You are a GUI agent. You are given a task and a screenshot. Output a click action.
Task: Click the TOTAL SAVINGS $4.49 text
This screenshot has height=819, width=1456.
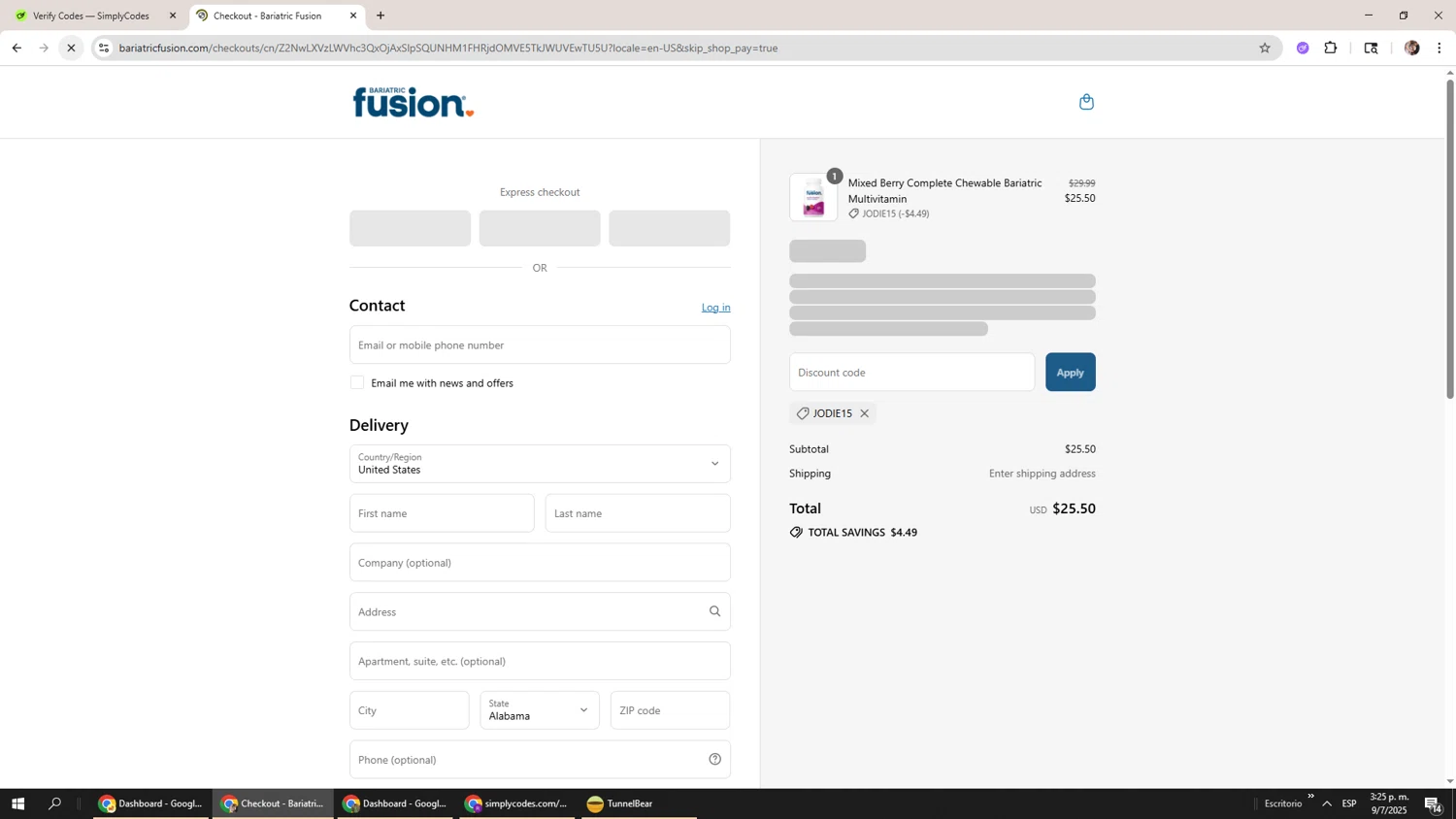point(862,533)
